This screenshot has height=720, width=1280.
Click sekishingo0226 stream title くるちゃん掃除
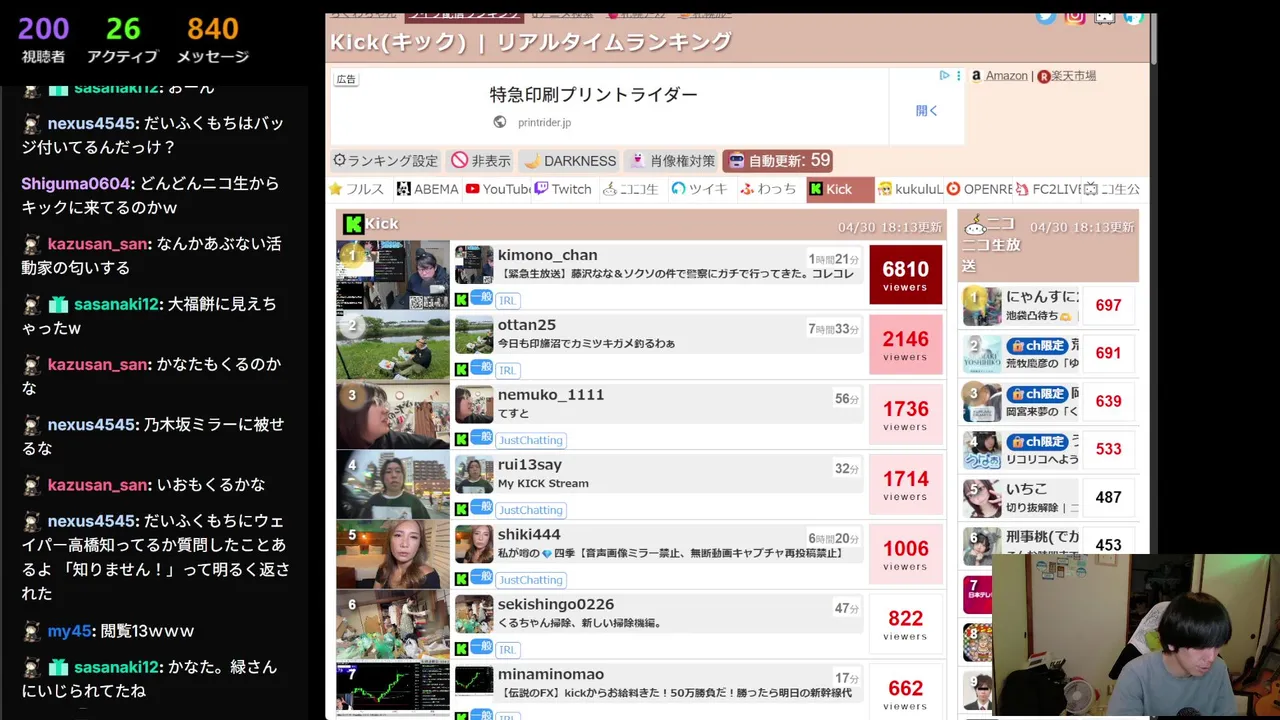pyautogui.click(x=580, y=623)
